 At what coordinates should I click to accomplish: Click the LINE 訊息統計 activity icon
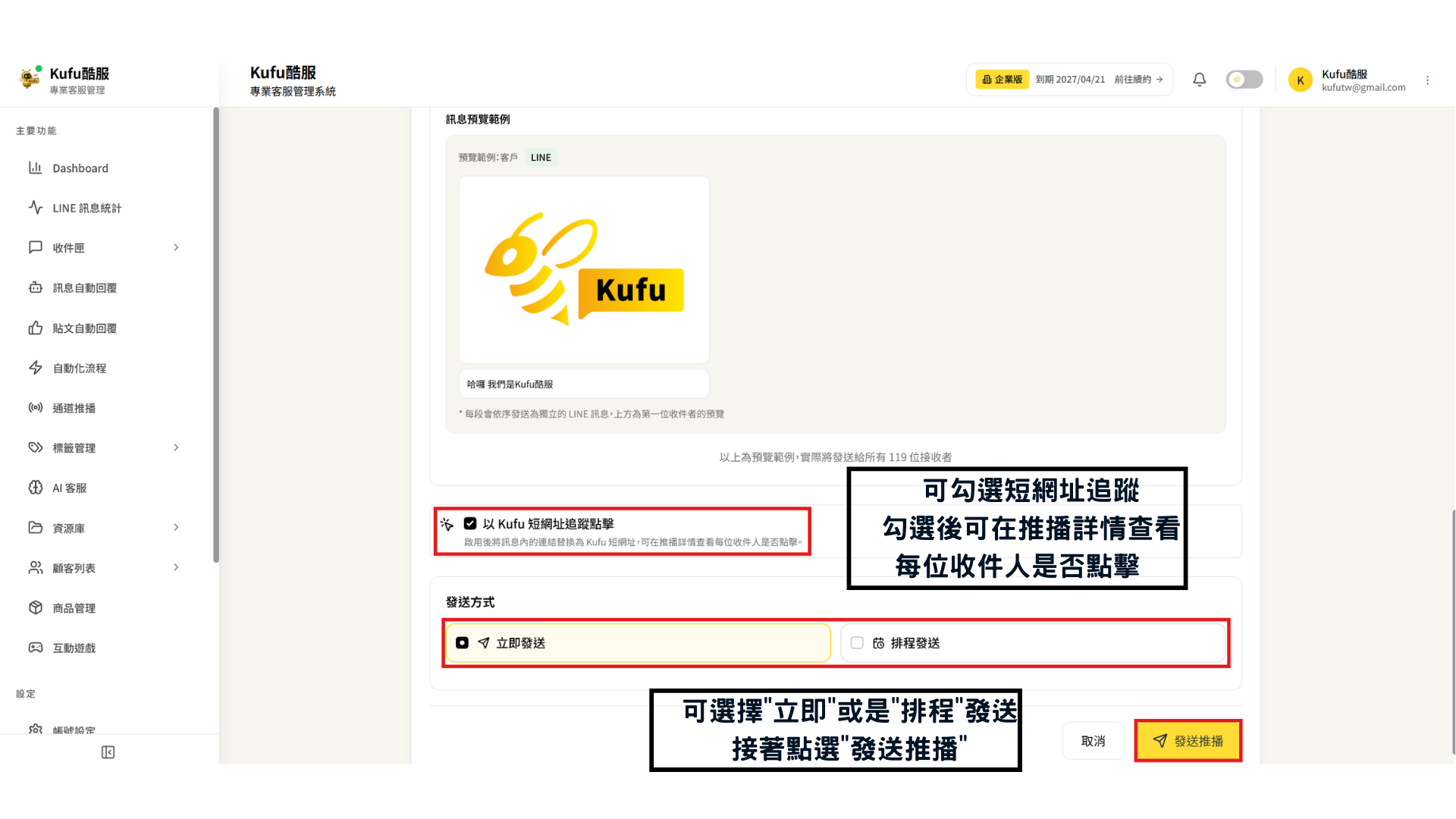[35, 207]
